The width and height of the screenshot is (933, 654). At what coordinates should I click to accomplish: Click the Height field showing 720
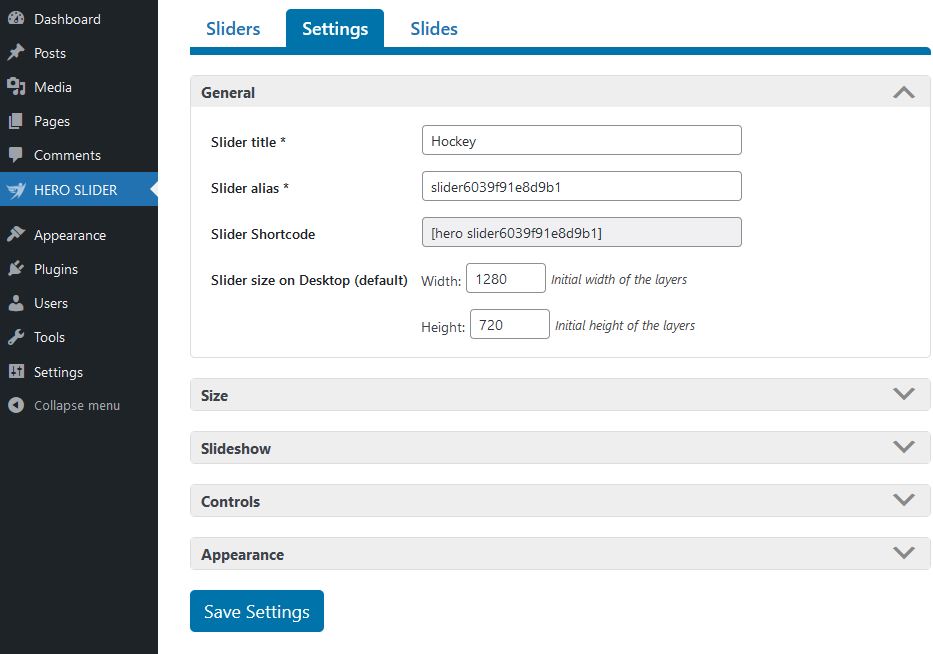[509, 324]
